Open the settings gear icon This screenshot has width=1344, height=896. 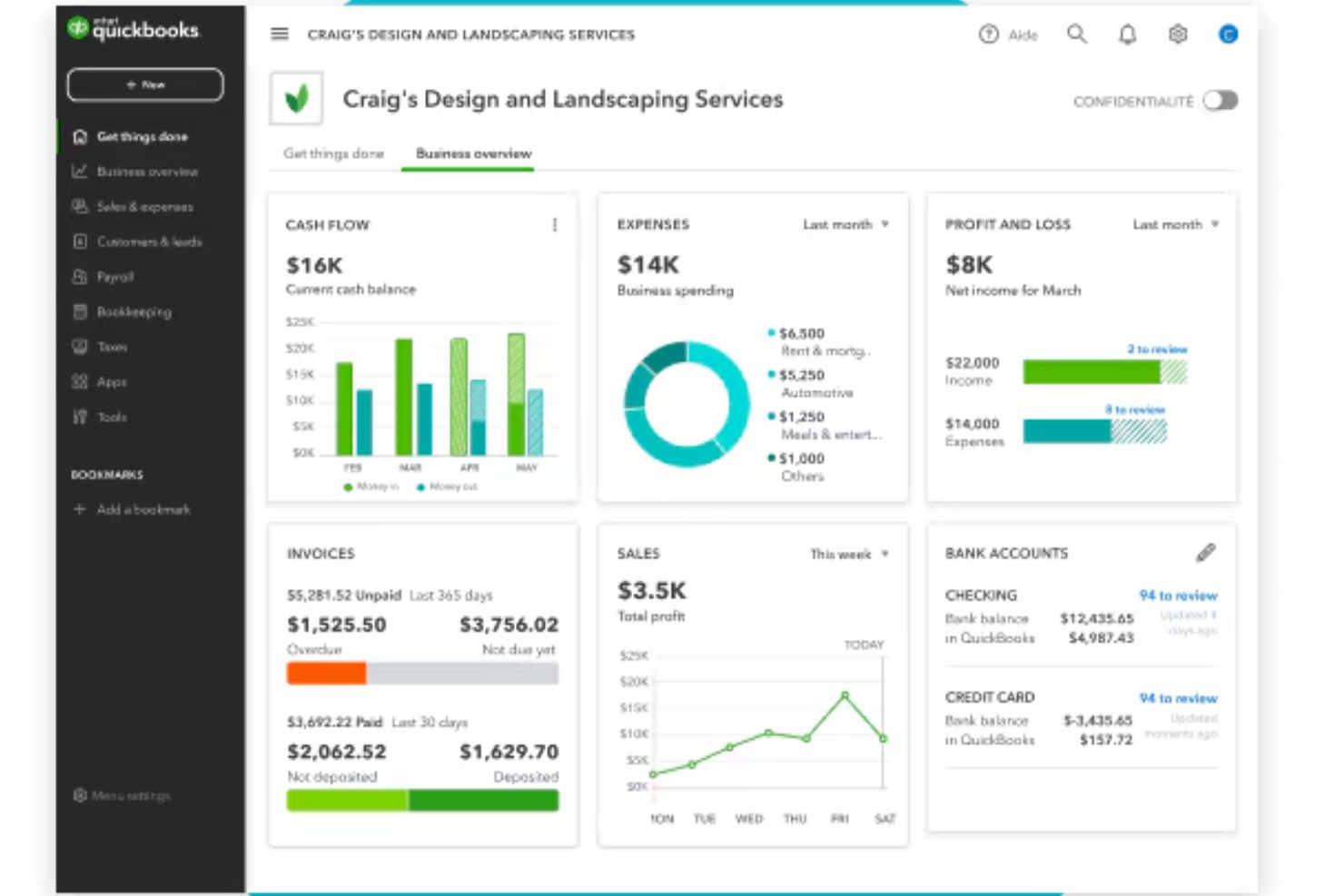1178,34
